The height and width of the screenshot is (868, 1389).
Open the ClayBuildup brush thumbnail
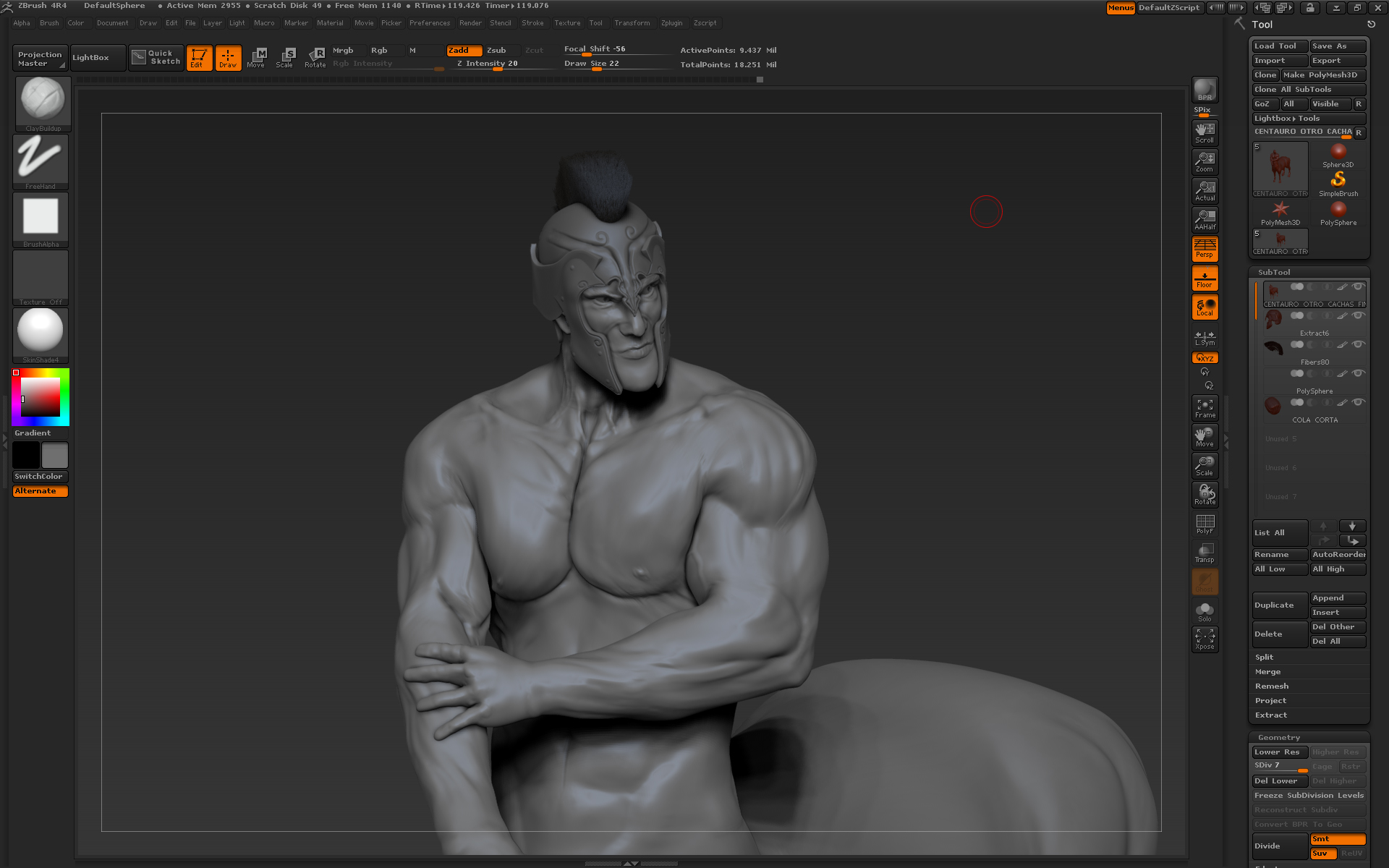42,101
